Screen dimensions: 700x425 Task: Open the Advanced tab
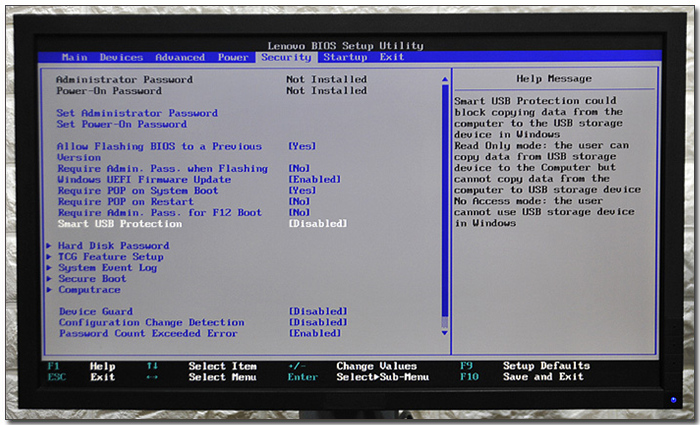pos(180,57)
